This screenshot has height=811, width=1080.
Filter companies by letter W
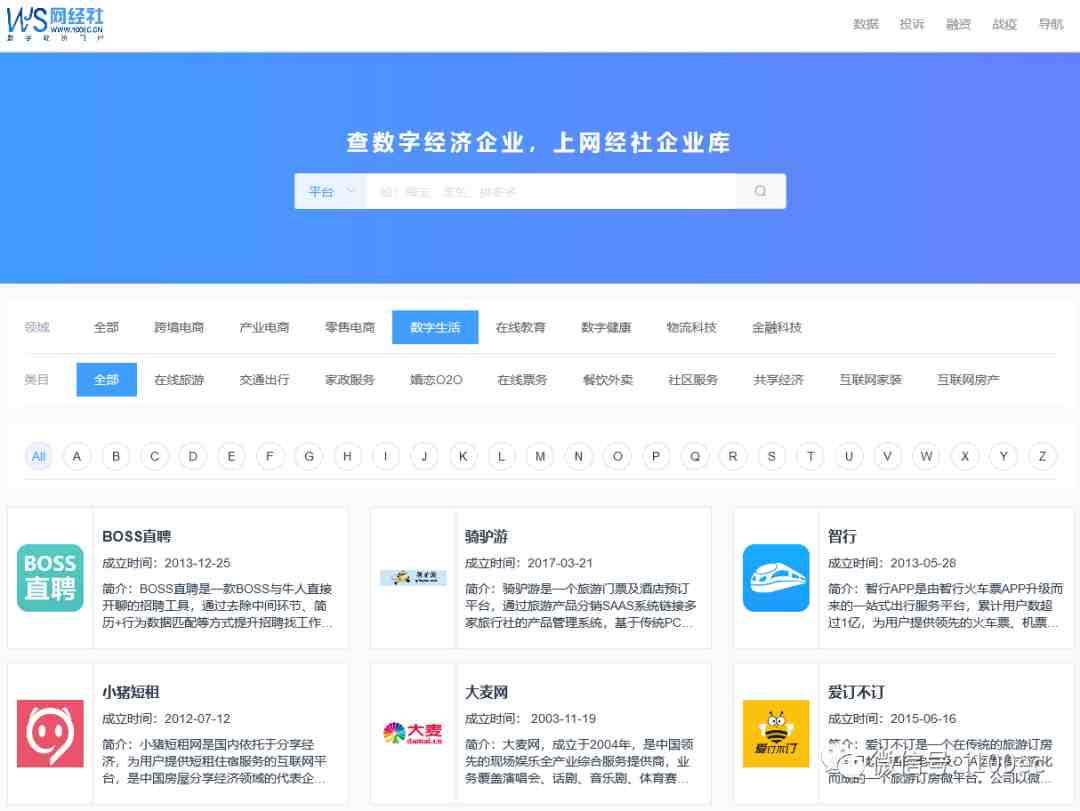tap(926, 456)
